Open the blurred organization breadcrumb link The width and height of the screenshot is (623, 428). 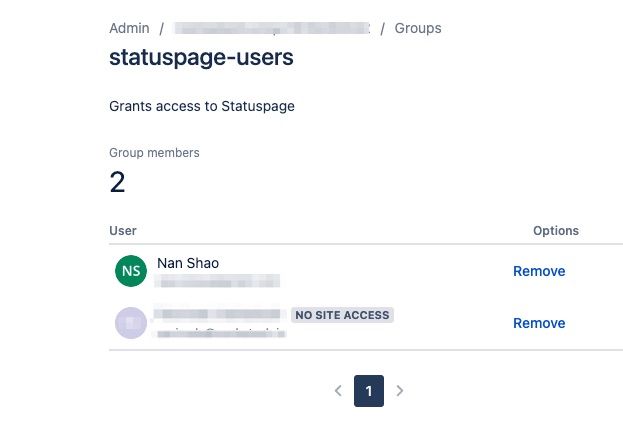pyautogui.click(x=272, y=28)
